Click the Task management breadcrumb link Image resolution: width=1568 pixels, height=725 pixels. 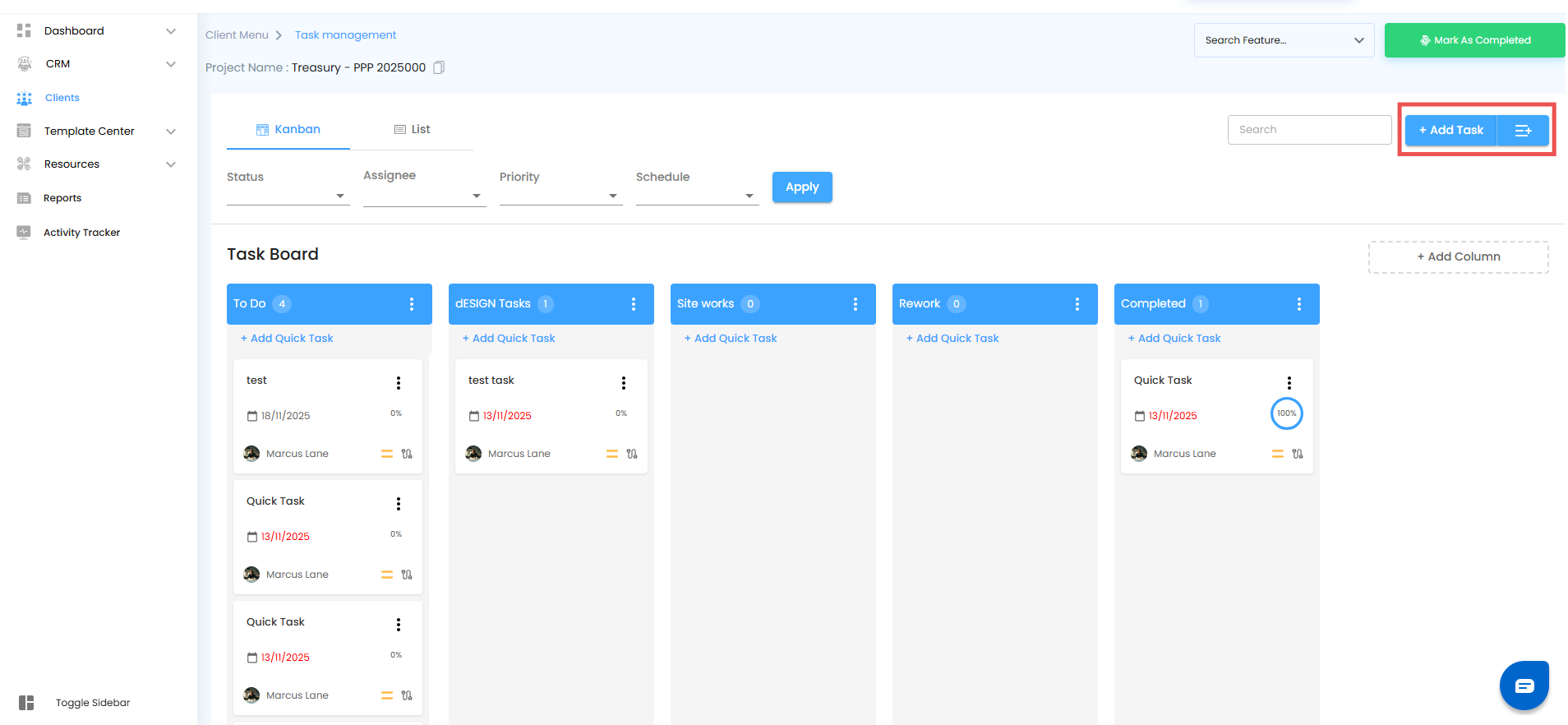[345, 35]
